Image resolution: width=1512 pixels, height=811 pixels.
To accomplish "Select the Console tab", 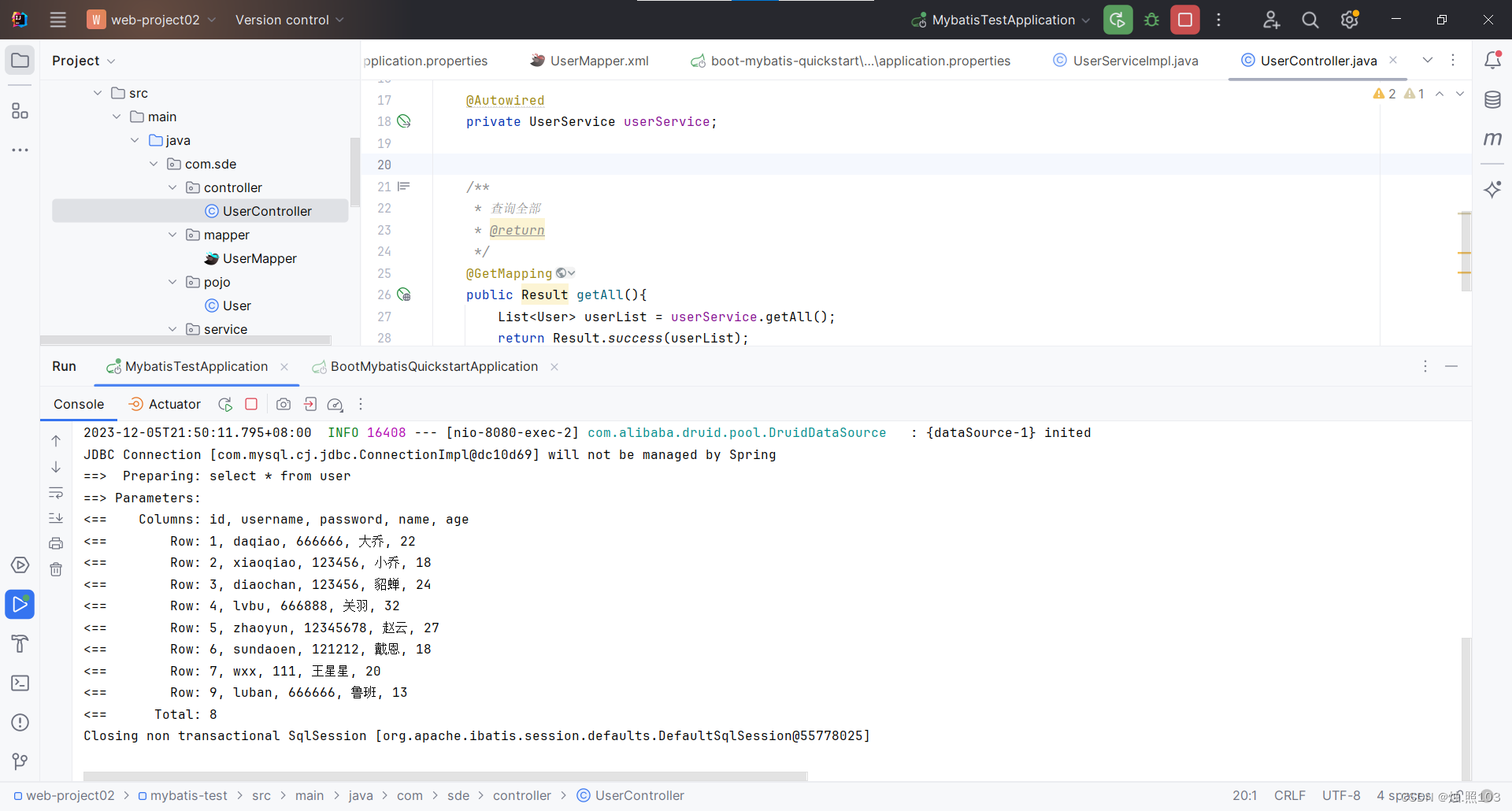I will (x=79, y=404).
